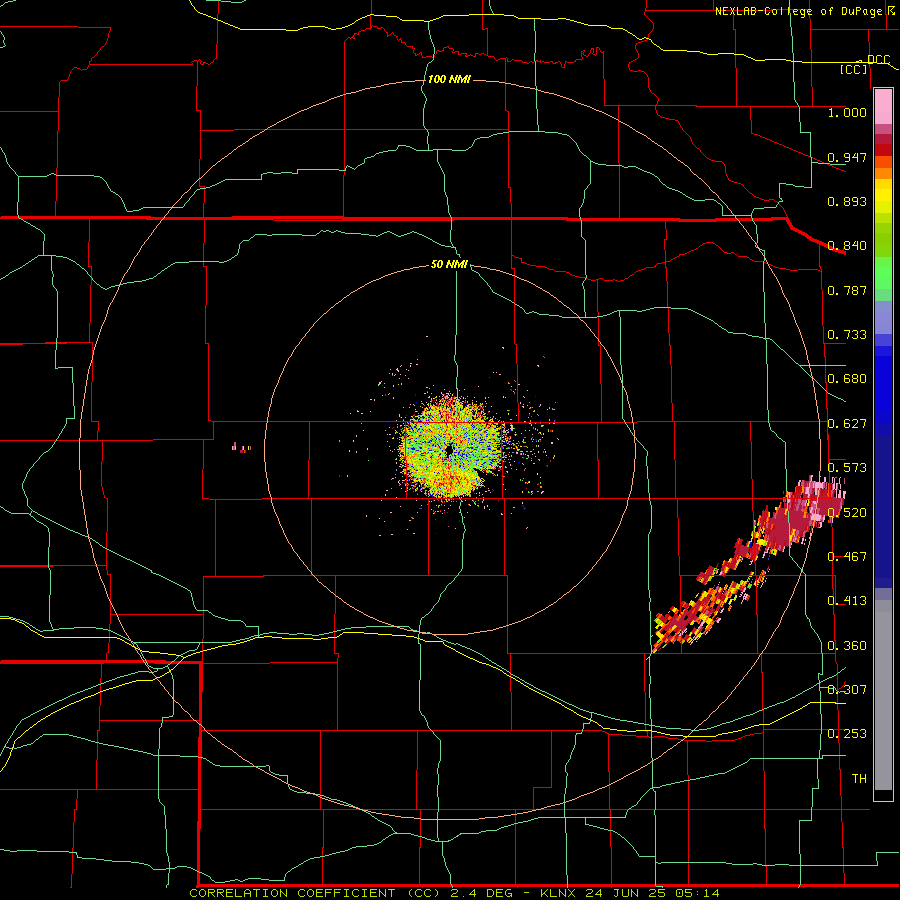Pick the gray segment of the color bar
Image resolution: width=900 pixels, height=900 pixels.
(x=883, y=695)
